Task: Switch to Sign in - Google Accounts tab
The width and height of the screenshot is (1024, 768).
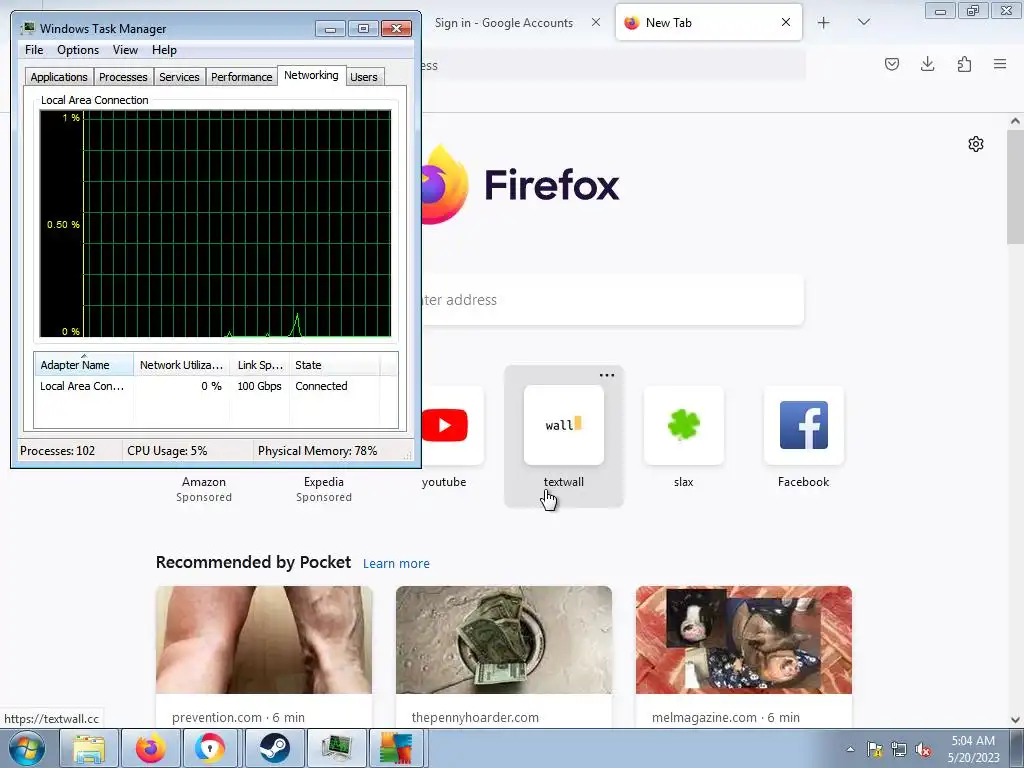Action: (x=504, y=23)
